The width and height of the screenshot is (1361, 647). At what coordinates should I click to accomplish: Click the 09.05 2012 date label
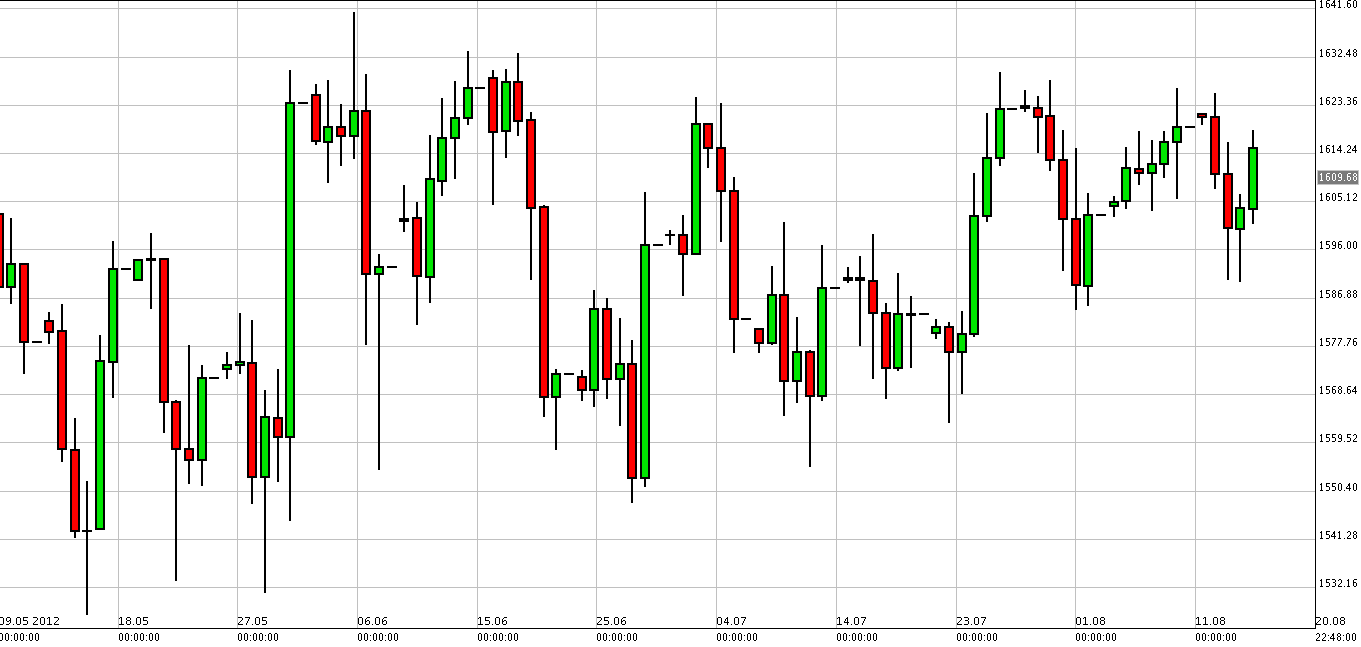click(30, 621)
